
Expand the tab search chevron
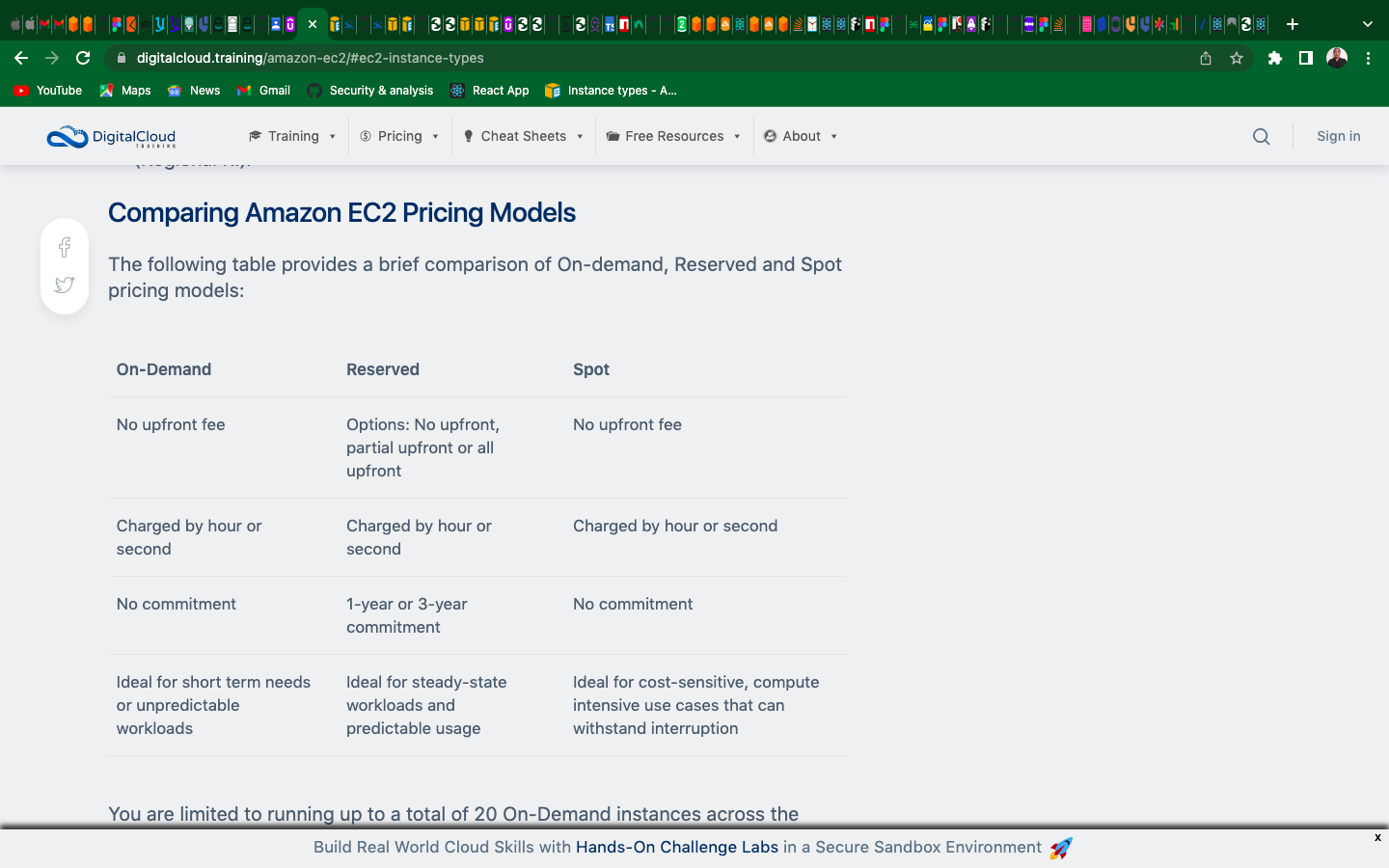pos(1367,24)
